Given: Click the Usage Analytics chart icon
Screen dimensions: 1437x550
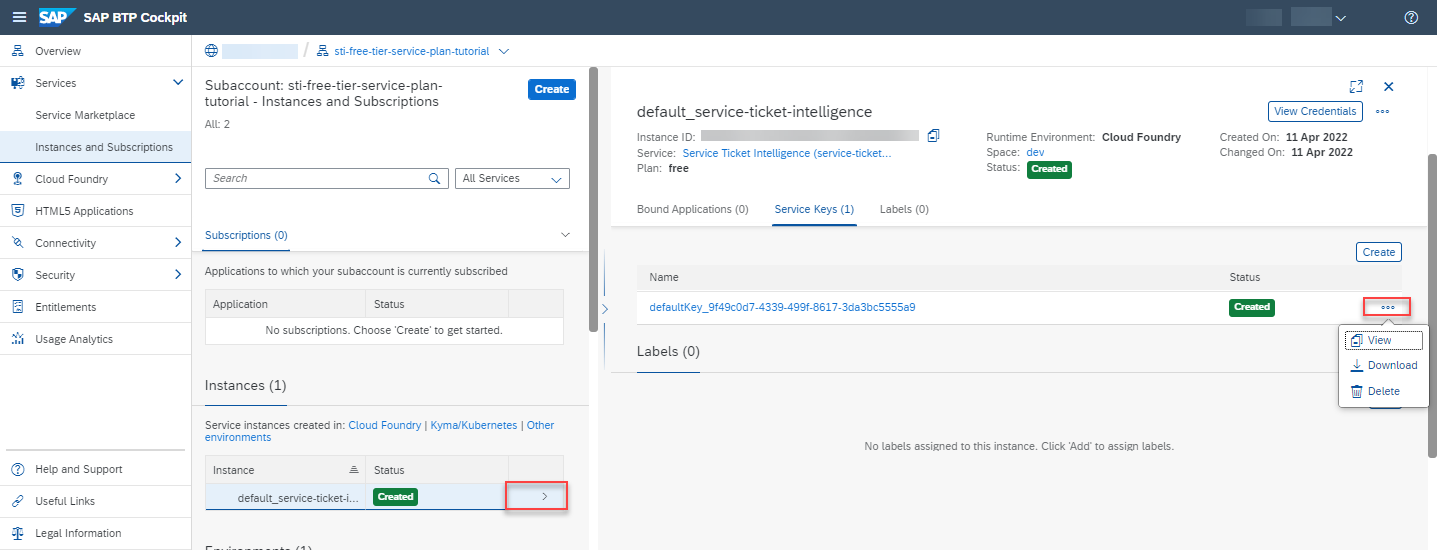Looking at the screenshot, I should point(17,339).
